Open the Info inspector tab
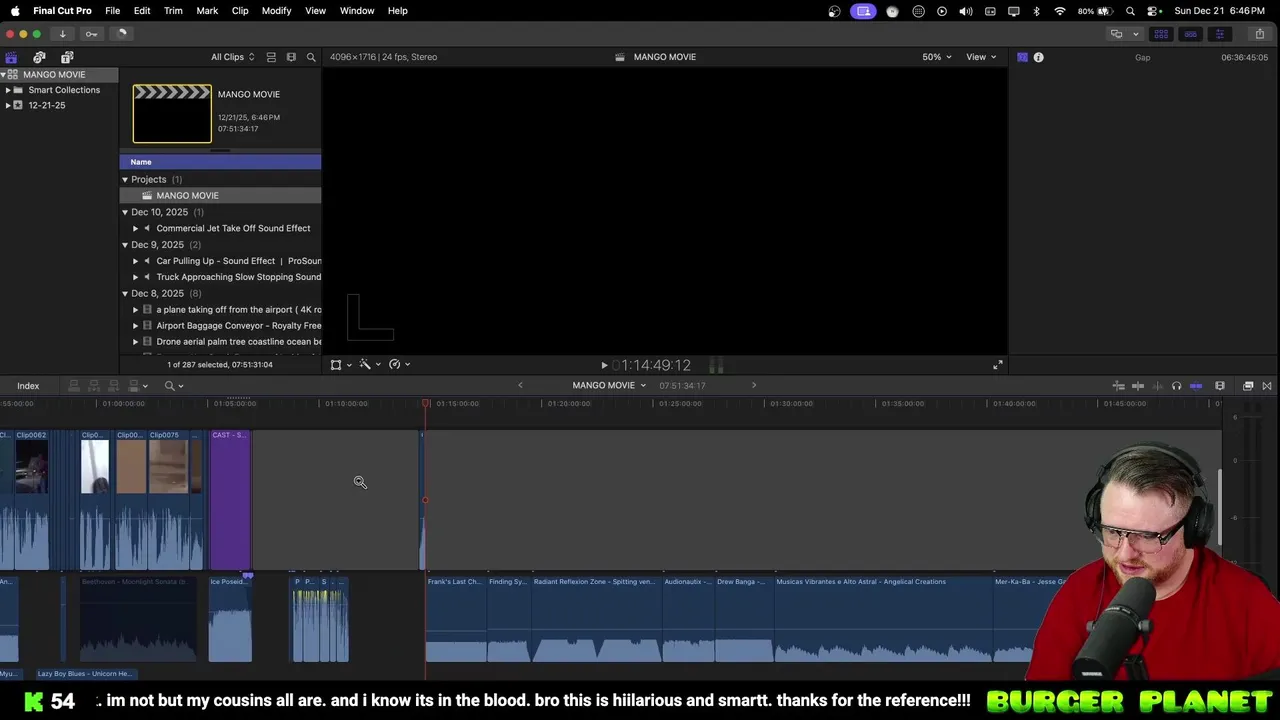Viewport: 1280px width, 720px height. coord(1038,57)
